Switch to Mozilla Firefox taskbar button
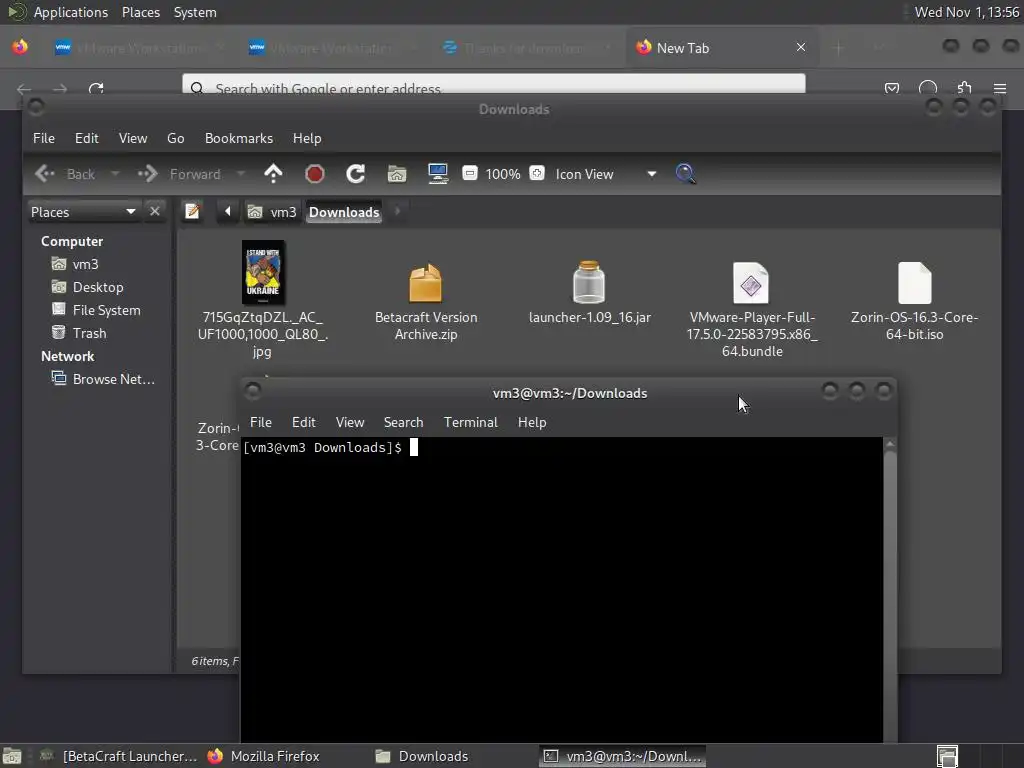 [x=264, y=756]
